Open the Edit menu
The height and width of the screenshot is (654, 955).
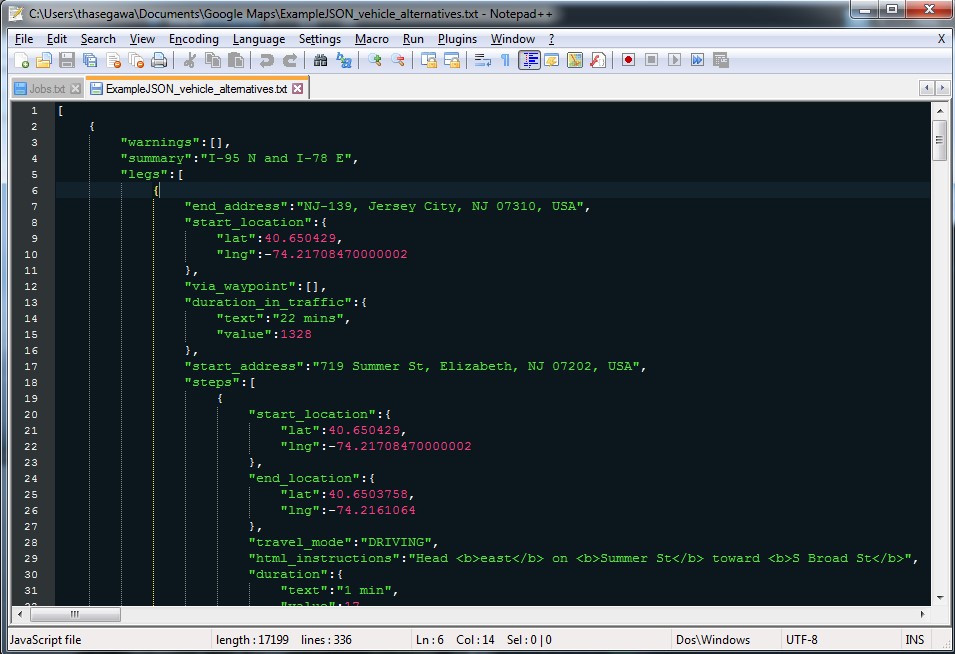pos(57,39)
